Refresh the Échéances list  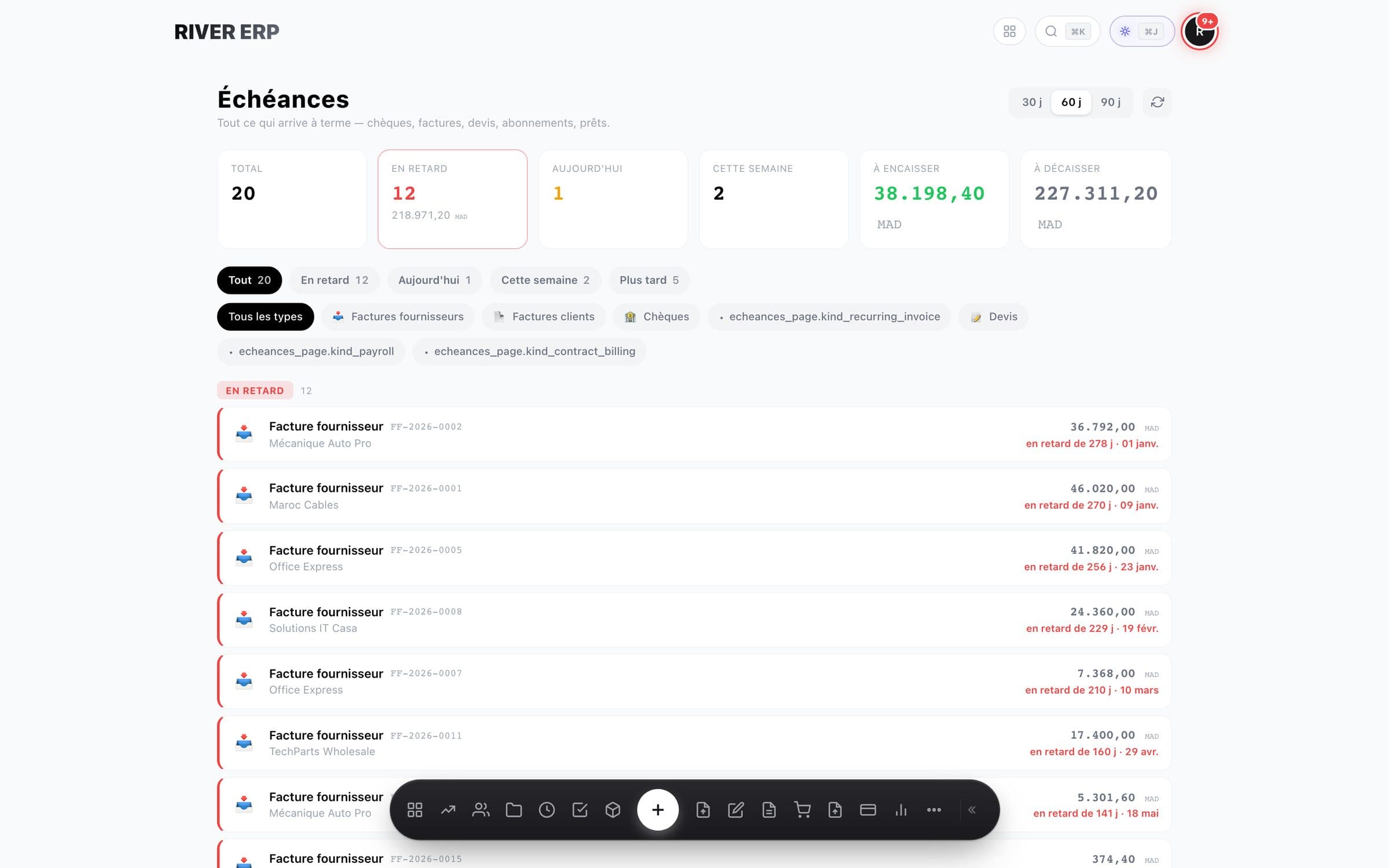1157,102
